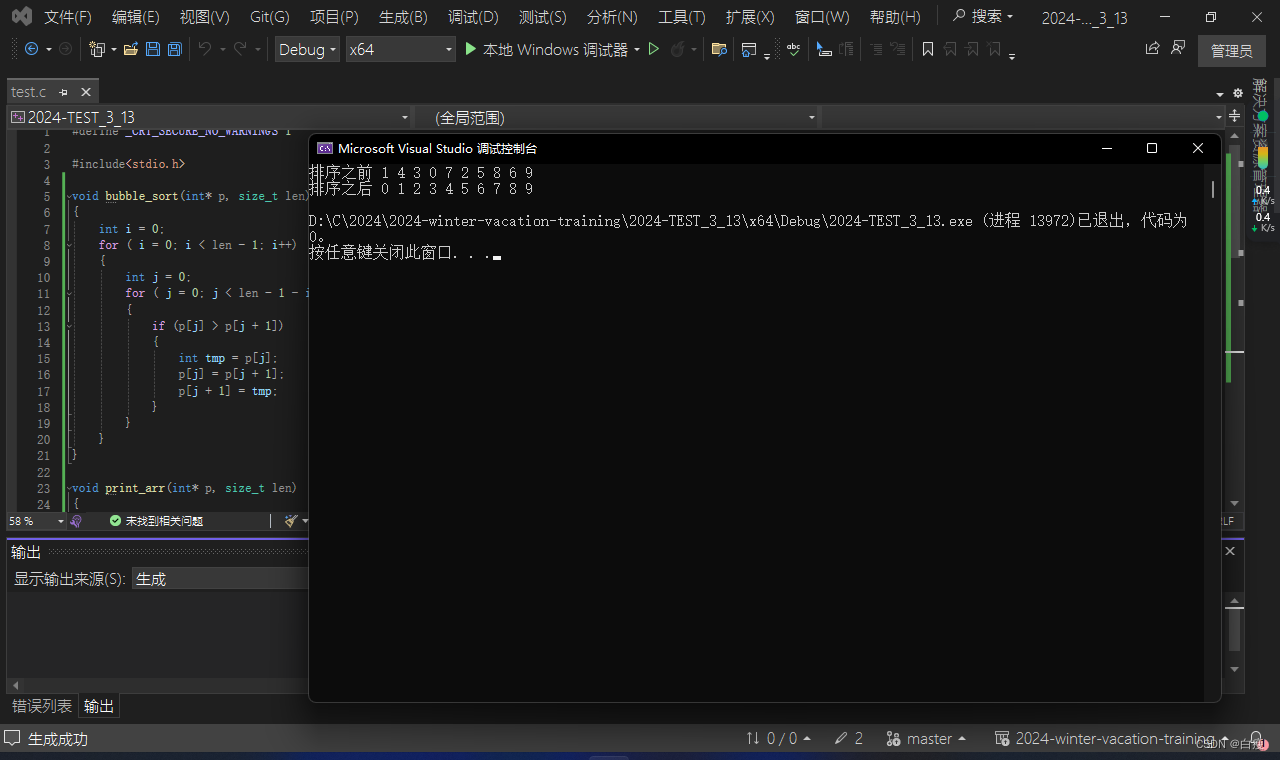Click the 管理员 button
The height and width of the screenshot is (760, 1280).
pyautogui.click(x=1231, y=51)
